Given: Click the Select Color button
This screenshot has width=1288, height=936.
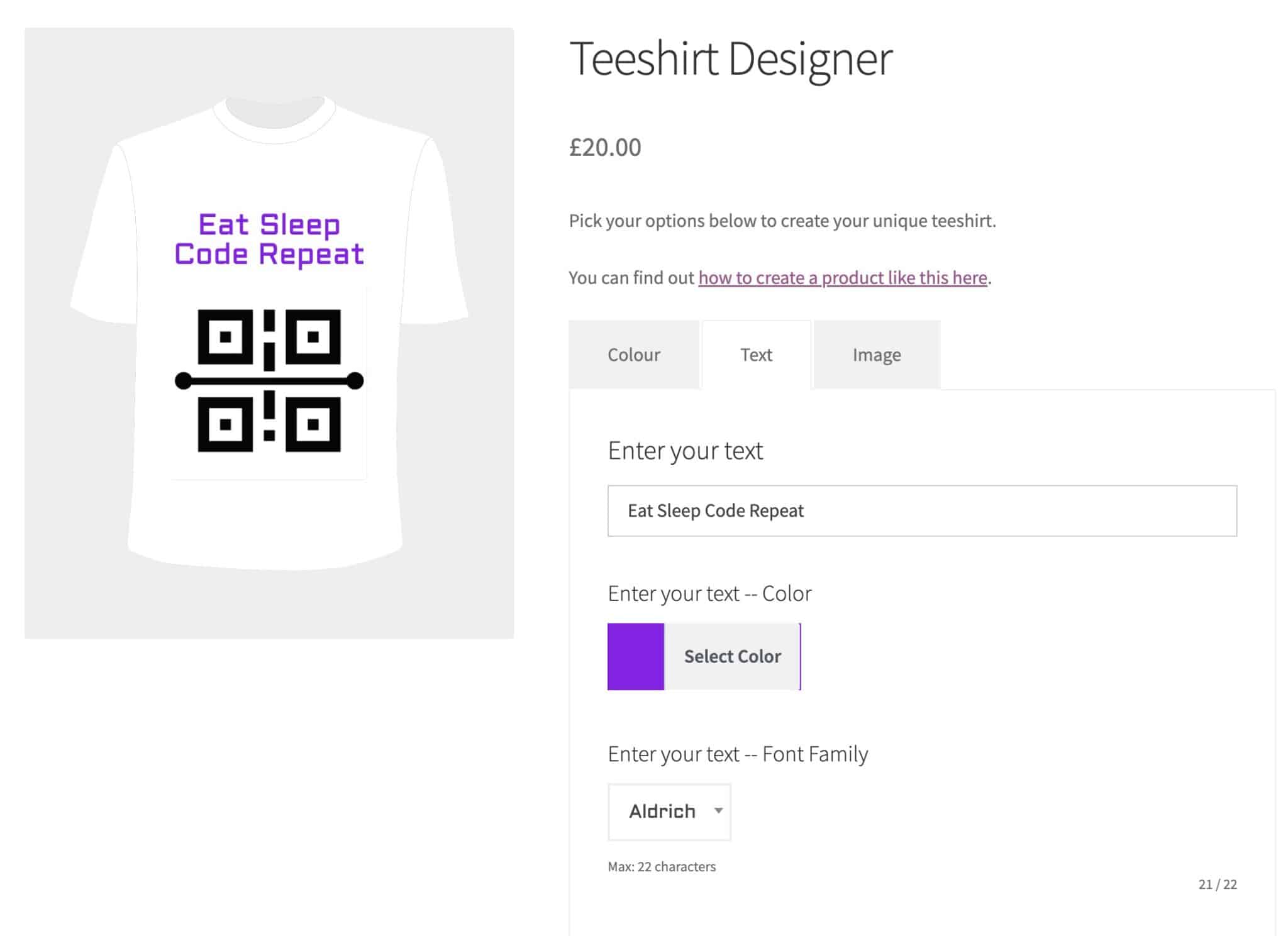Looking at the screenshot, I should (732, 656).
